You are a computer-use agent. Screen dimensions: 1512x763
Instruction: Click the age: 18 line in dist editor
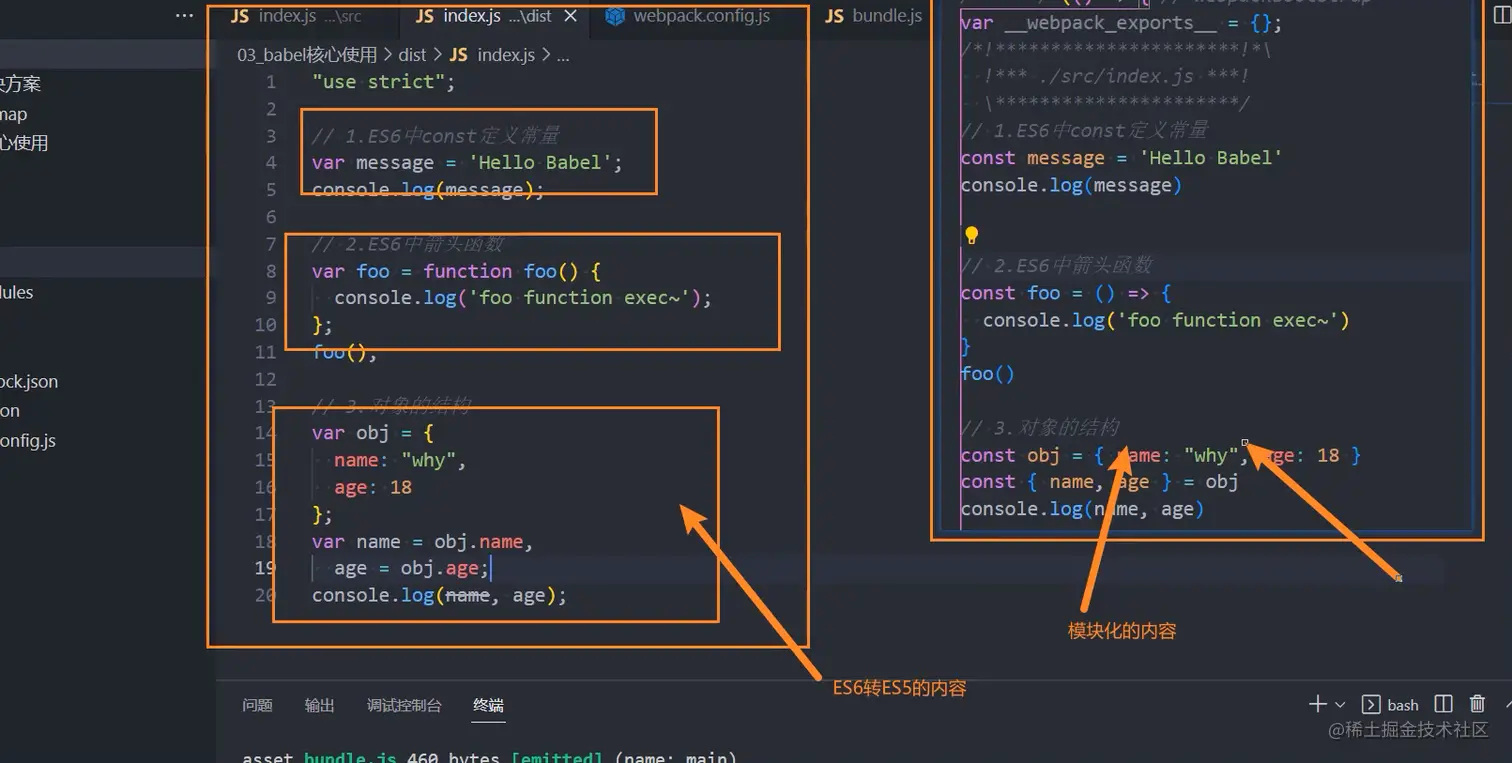click(373, 487)
